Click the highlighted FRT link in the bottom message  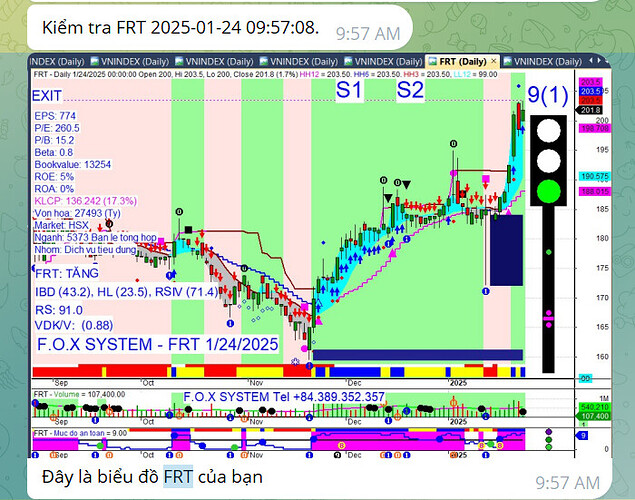(x=178, y=477)
